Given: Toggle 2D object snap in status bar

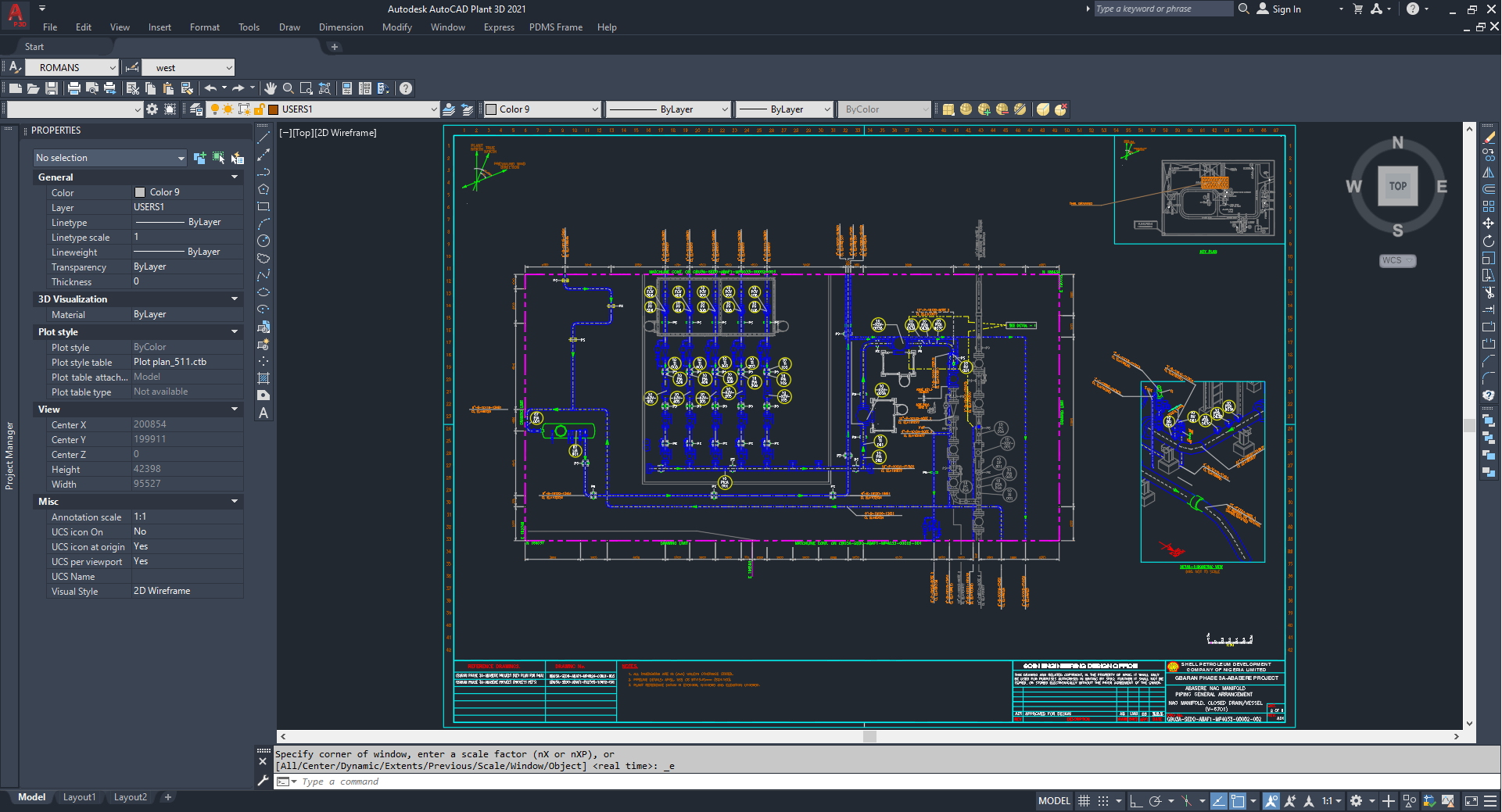Looking at the screenshot, I should coord(1238,801).
